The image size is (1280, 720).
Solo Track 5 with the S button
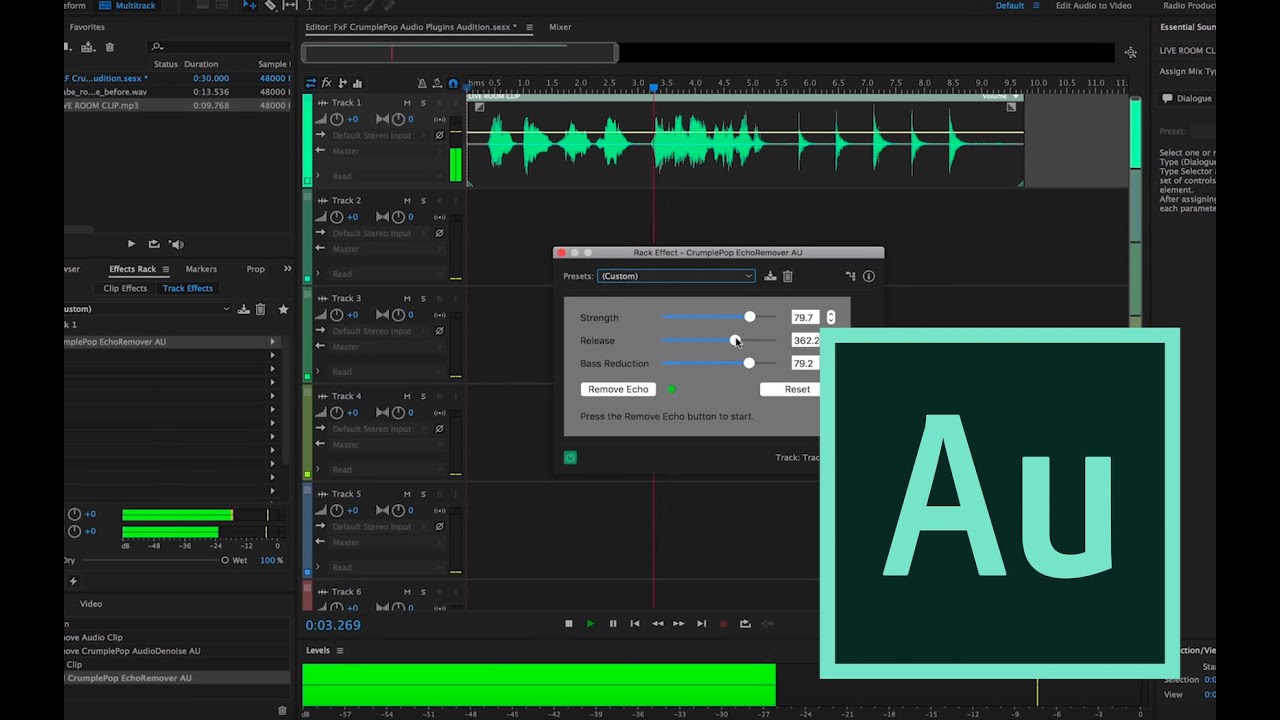pyautogui.click(x=423, y=495)
